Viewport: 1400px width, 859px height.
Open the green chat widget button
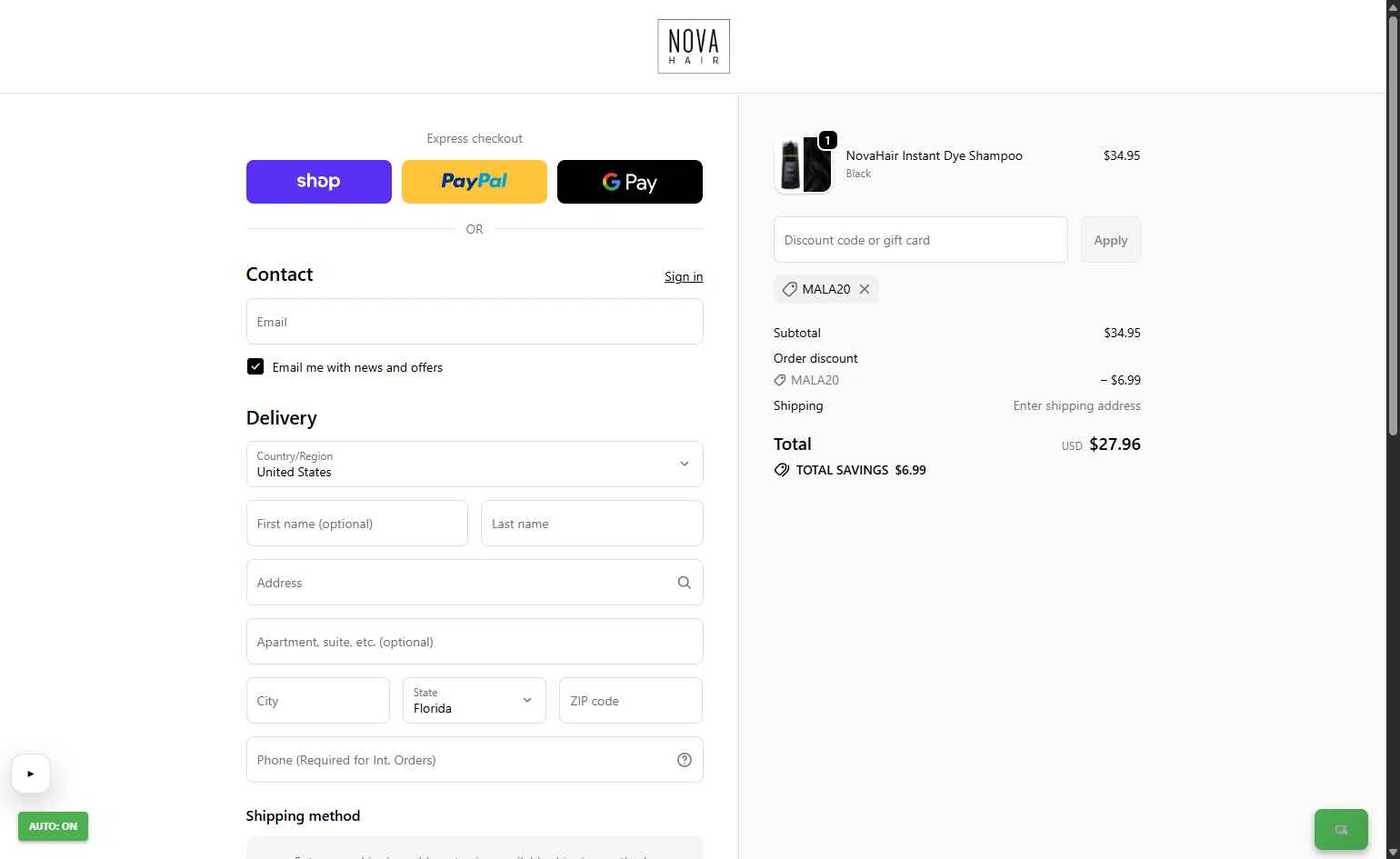1341,829
